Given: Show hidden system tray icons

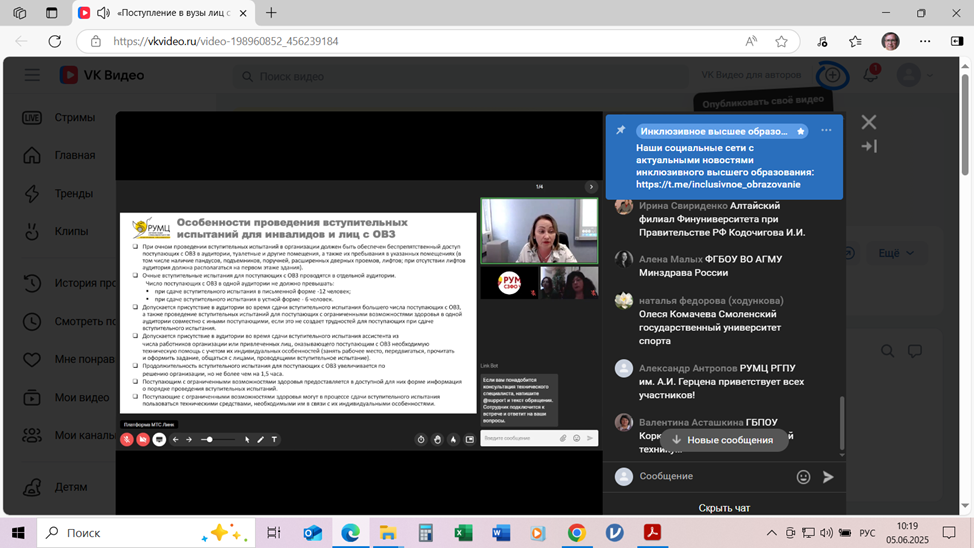Looking at the screenshot, I should (x=771, y=533).
